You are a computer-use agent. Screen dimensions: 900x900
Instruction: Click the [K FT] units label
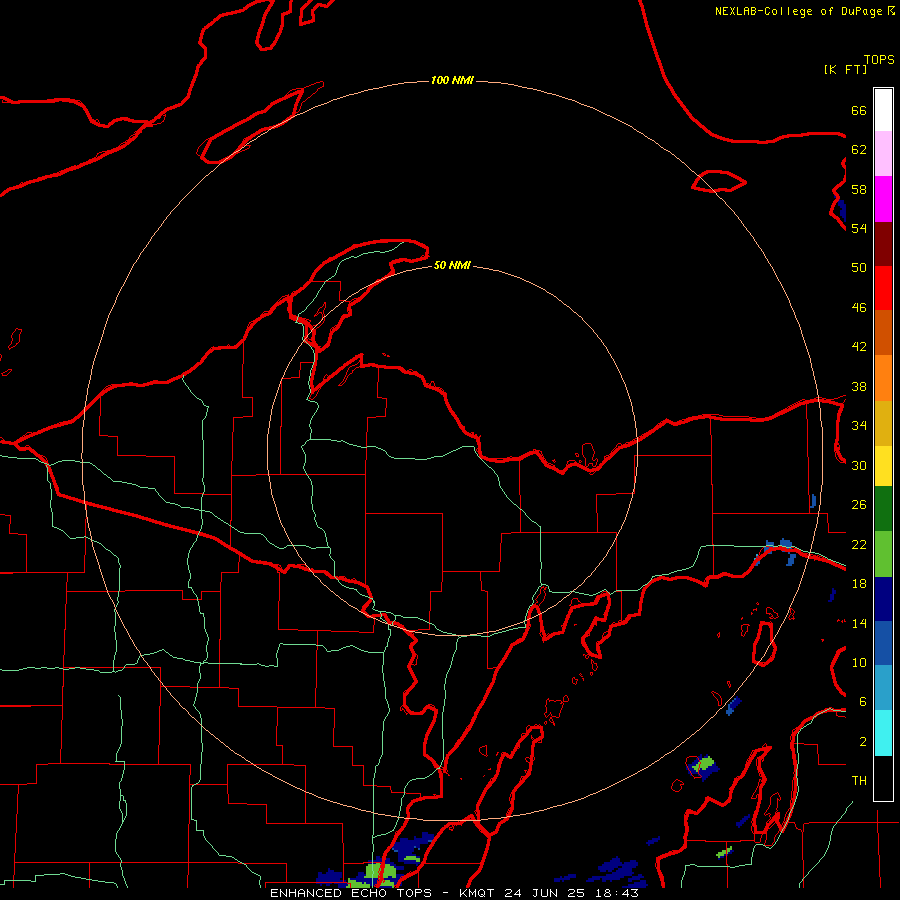tap(845, 69)
